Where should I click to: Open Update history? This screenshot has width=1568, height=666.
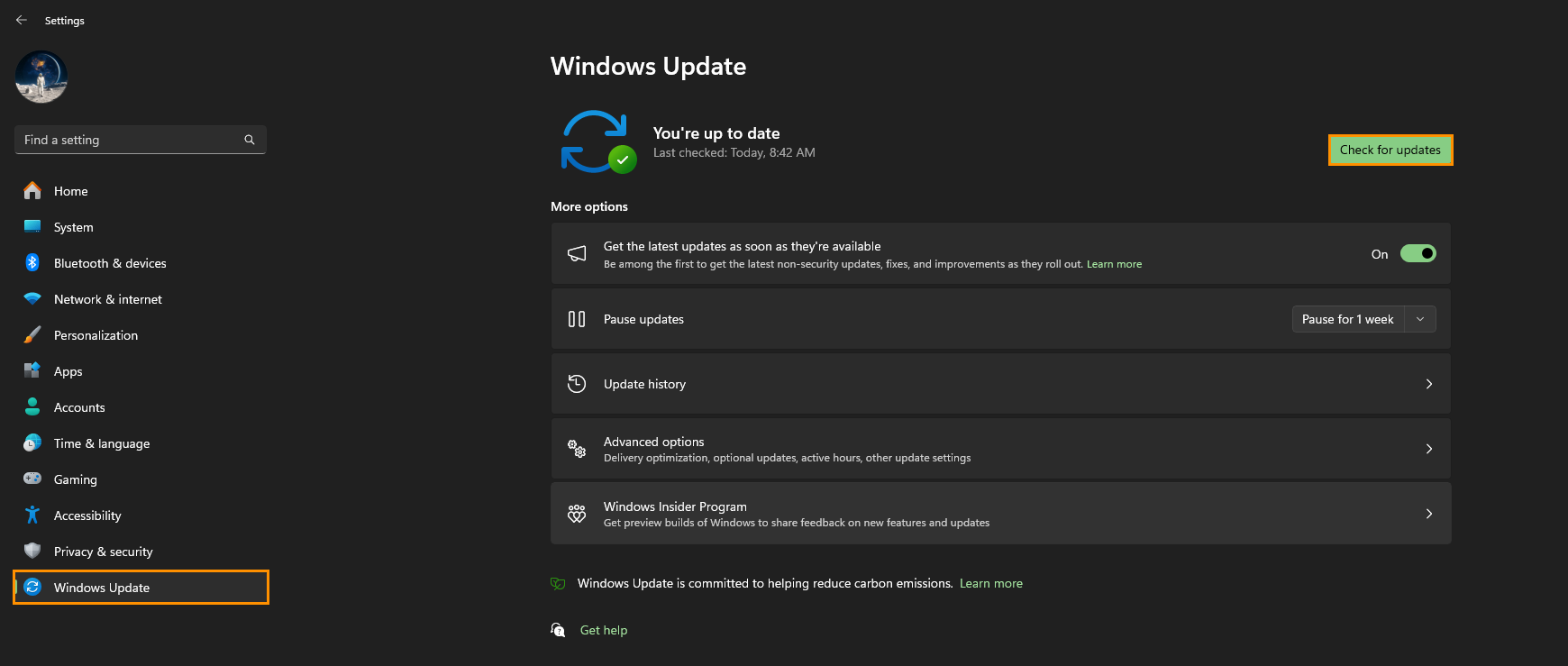tap(1000, 384)
